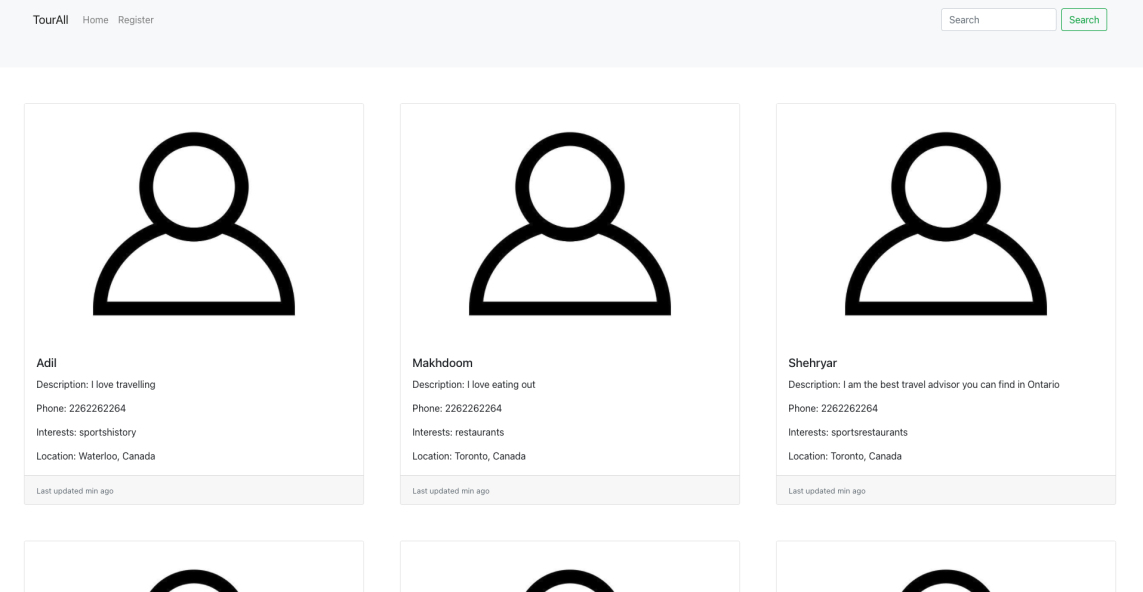Click Makhdoom's phone number line
This screenshot has height=592, width=1143.
pyautogui.click(x=457, y=408)
